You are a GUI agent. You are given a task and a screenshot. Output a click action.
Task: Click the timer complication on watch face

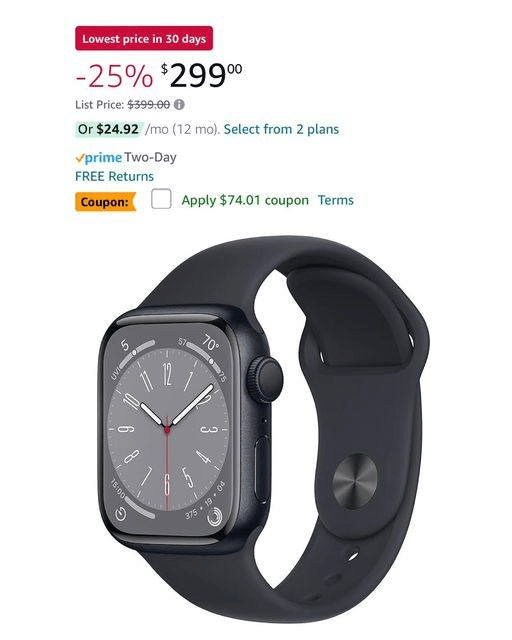click(121, 513)
